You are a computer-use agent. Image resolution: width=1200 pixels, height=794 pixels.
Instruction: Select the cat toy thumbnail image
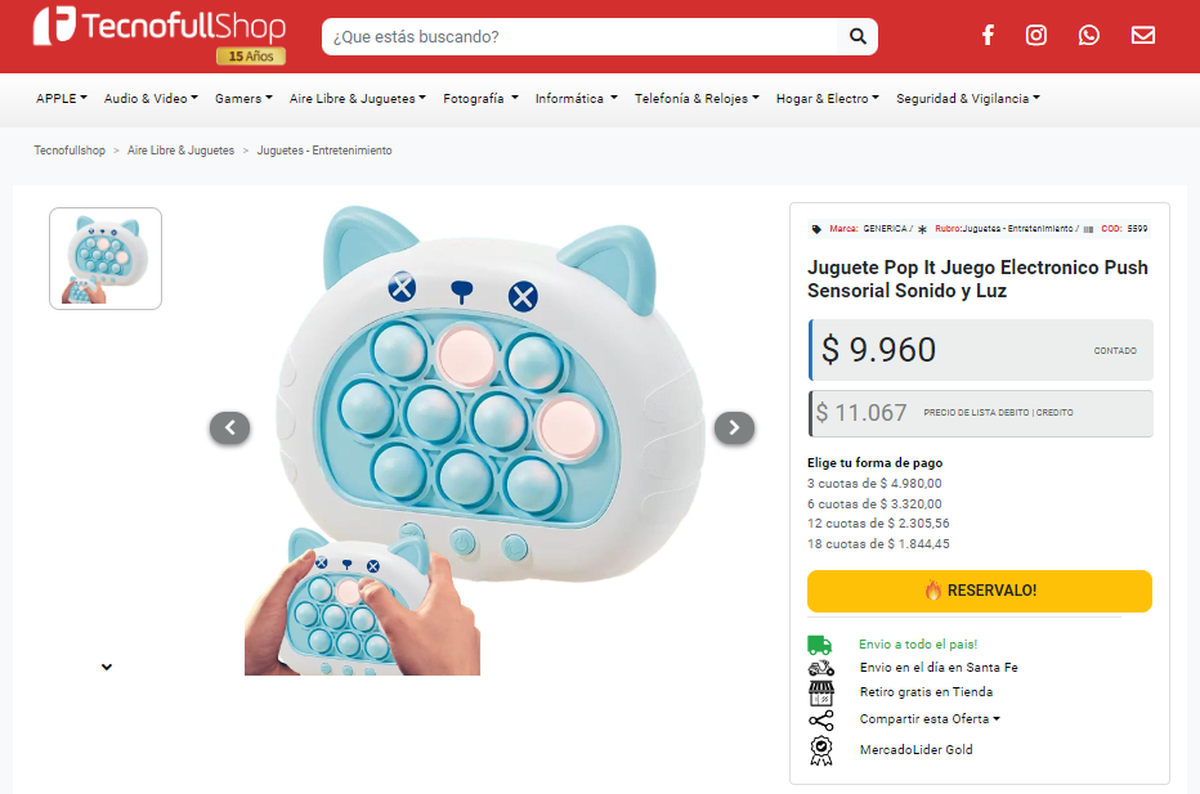point(106,258)
